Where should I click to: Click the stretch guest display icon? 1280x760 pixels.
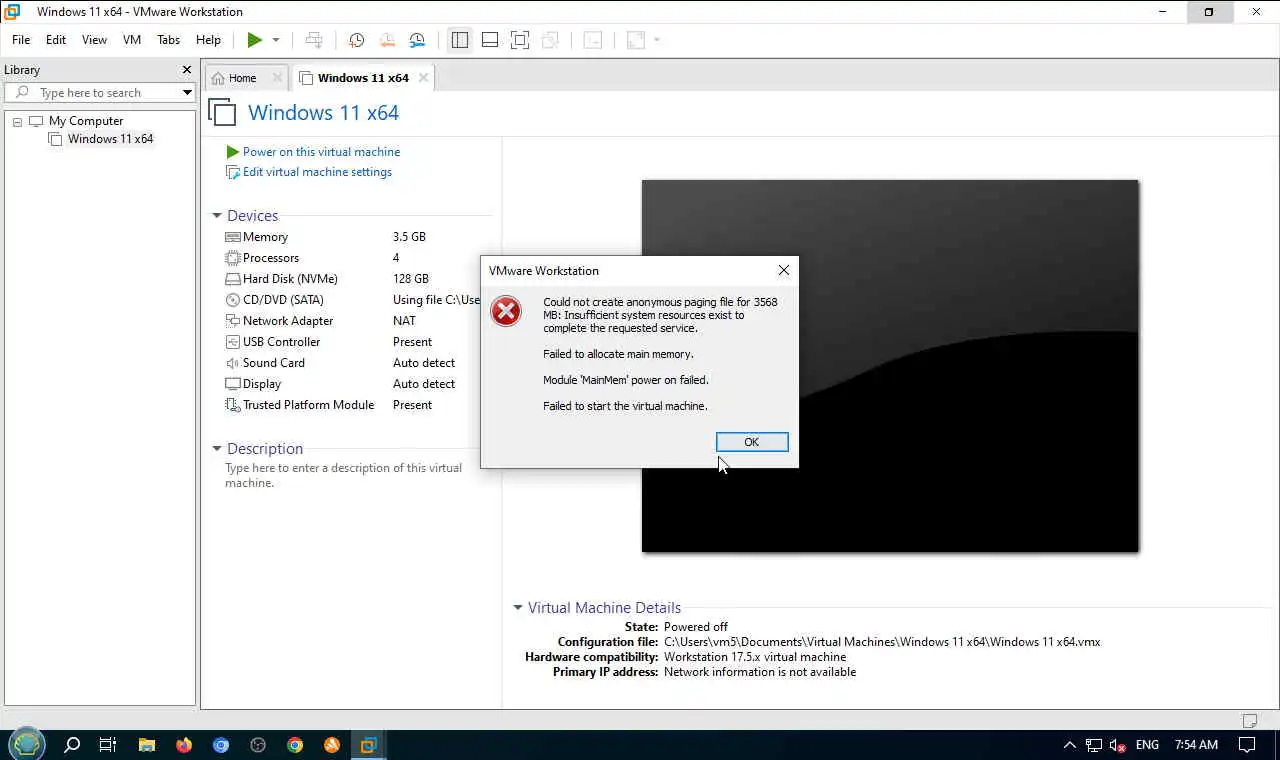tap(636, 40)
